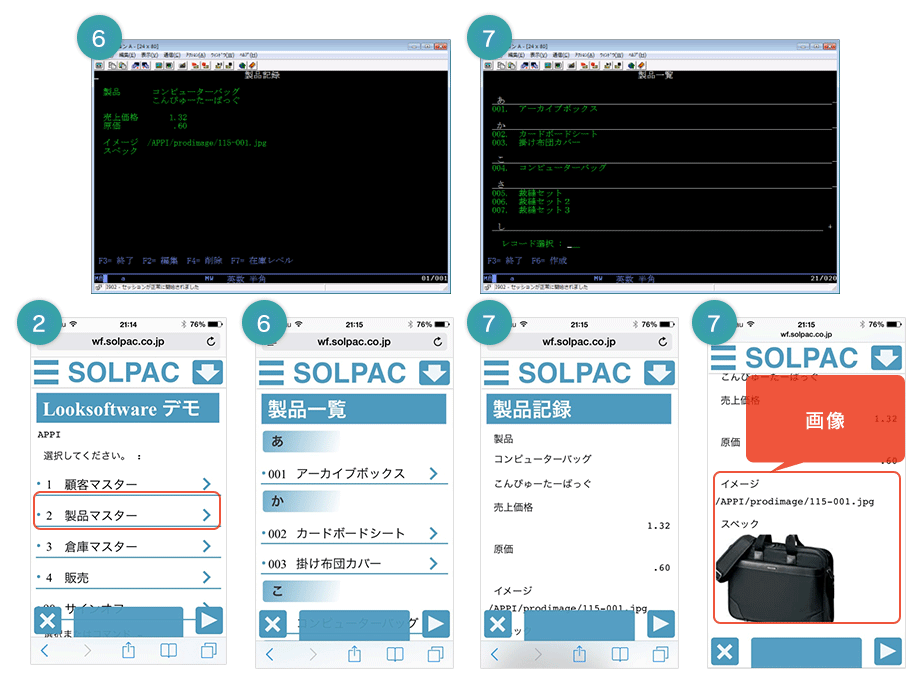Tap Safari share icon on 製品記録 phone
This screenshot has width=920, height=680.
[x=579, y=652]
